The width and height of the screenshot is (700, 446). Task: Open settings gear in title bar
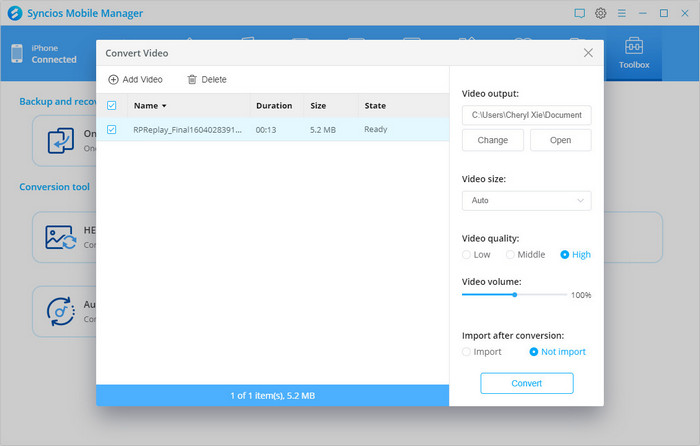click(601, 13)
